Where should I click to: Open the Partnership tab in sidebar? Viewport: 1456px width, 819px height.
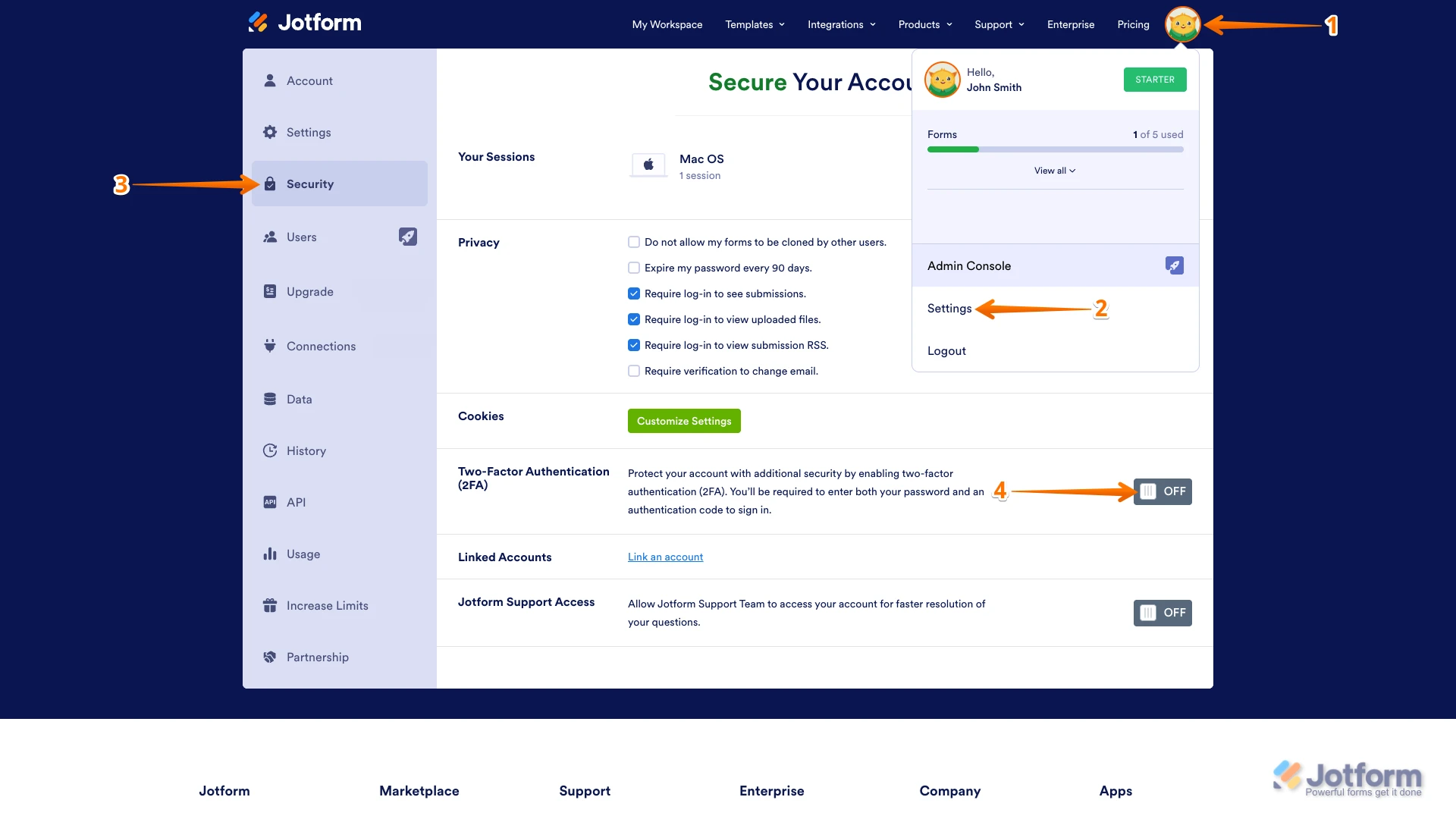click(339, 657)
